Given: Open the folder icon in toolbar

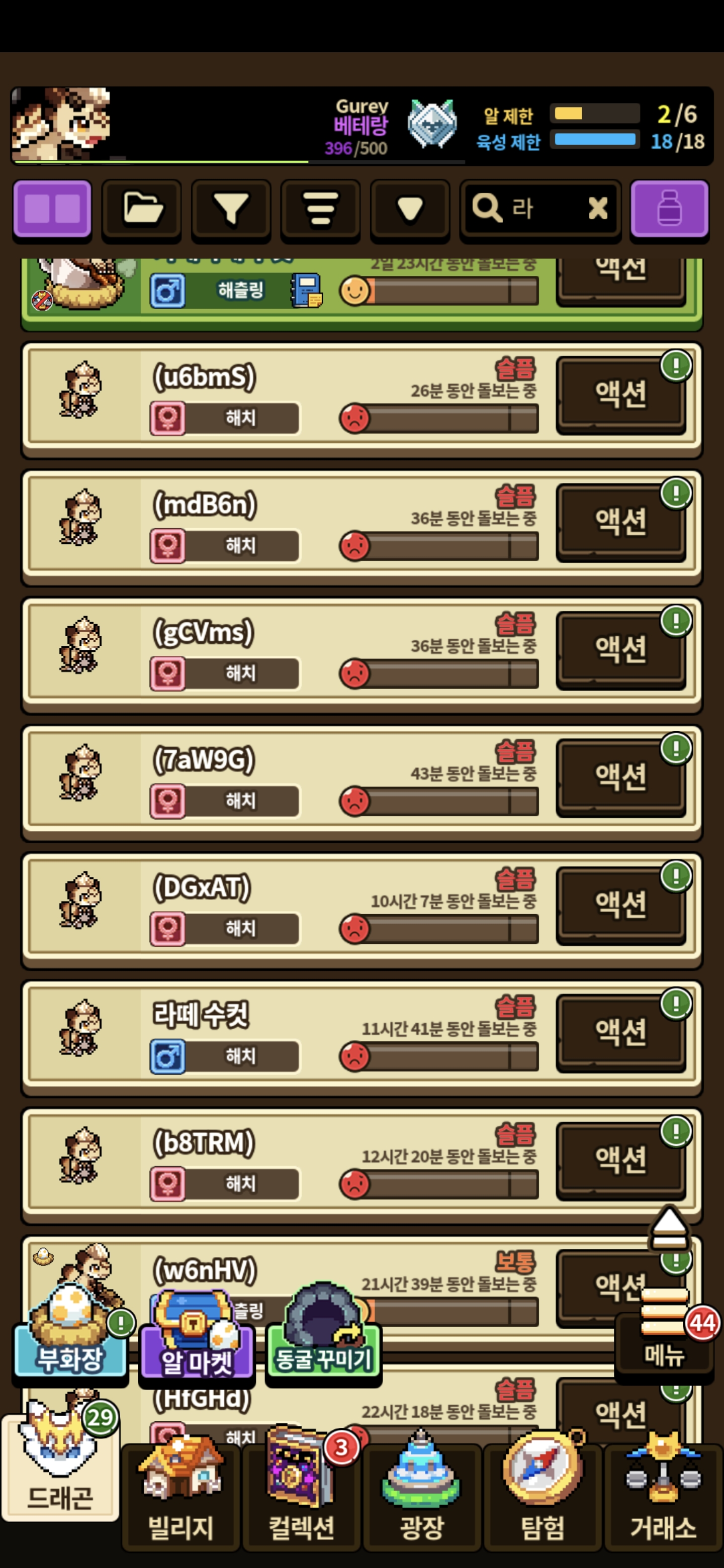Looking at the screenshot, I should pos(142,210).
